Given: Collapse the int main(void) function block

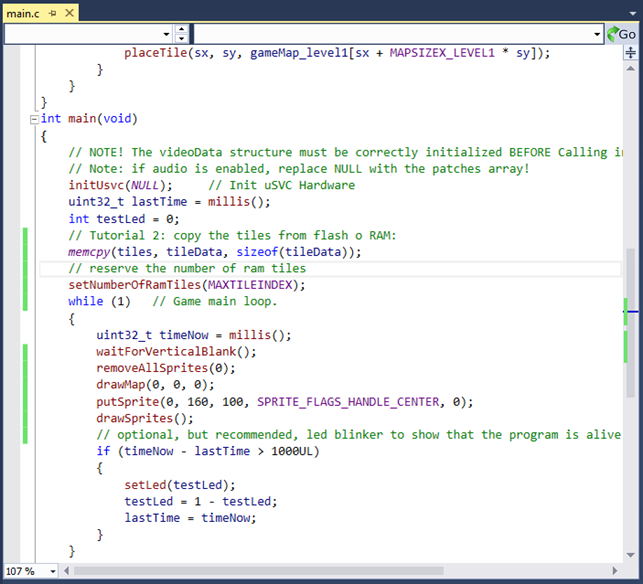Looking at the screenshot, I should click(x=34, y=119).
